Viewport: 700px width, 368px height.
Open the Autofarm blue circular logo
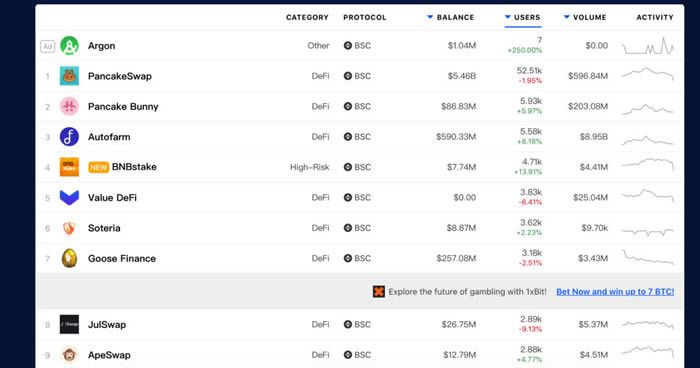(x=69, y=137)
